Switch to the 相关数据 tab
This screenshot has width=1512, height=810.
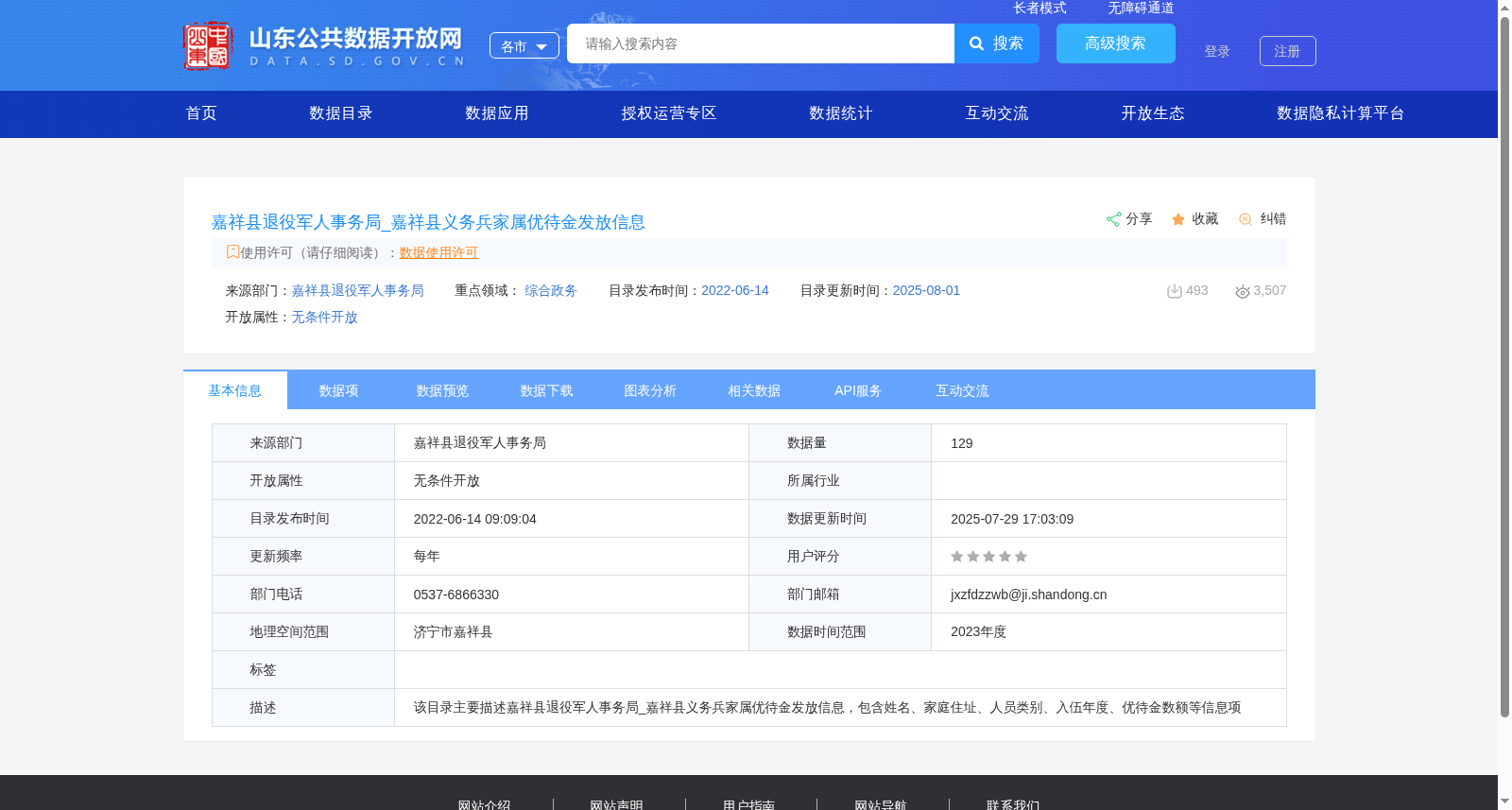(x=755, y=390)
